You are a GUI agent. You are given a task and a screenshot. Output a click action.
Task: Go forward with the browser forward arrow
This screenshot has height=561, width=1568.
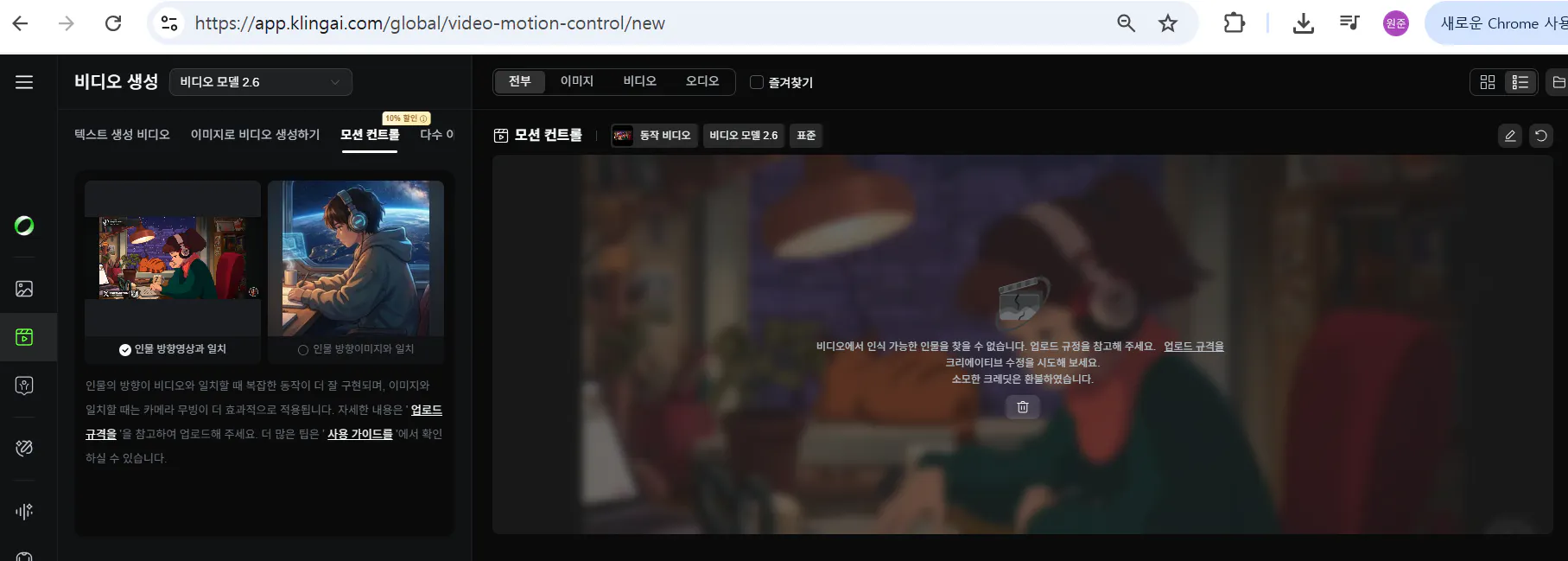point(67,23)
